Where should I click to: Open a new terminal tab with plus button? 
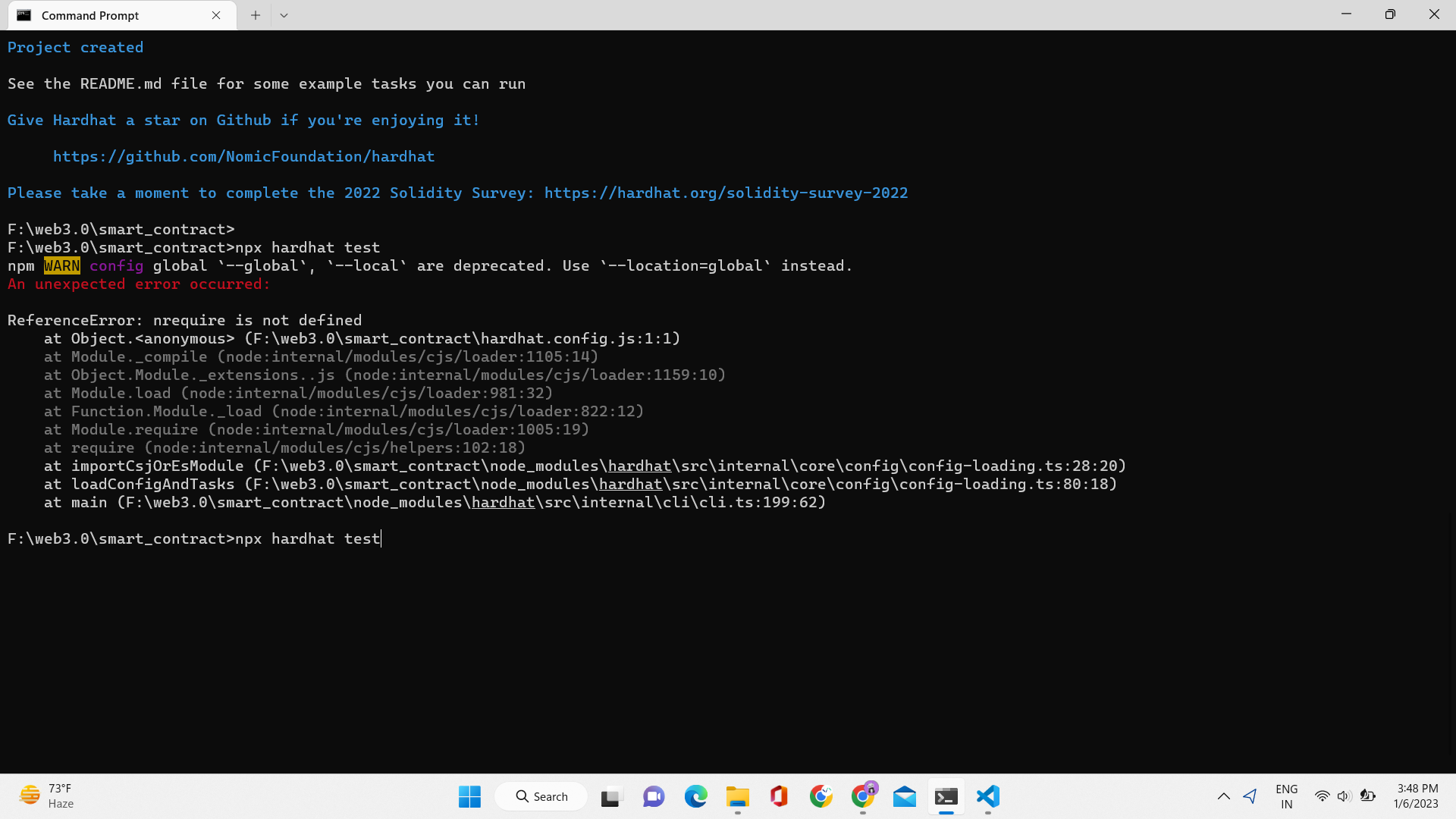255,14
